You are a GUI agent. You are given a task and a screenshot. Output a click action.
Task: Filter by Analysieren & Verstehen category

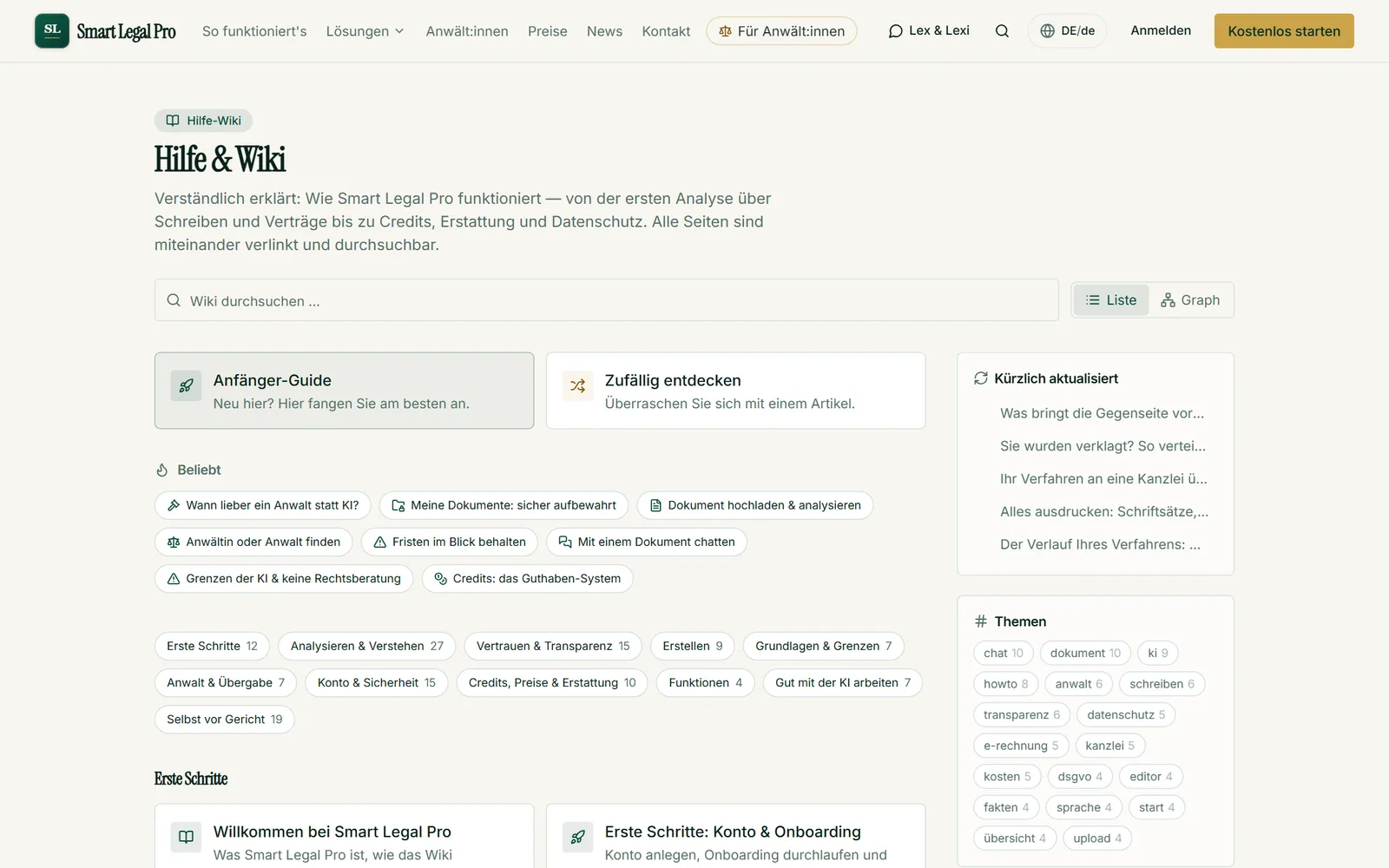point(367,646)
